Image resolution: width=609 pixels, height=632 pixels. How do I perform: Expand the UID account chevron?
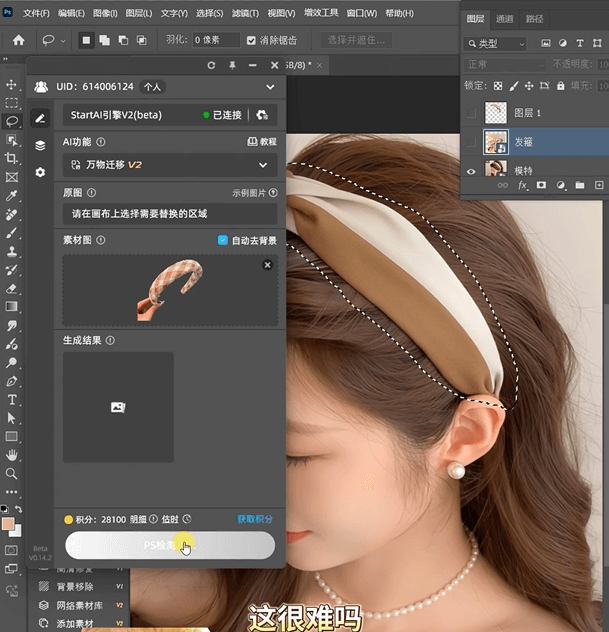[x=270, y=87]
